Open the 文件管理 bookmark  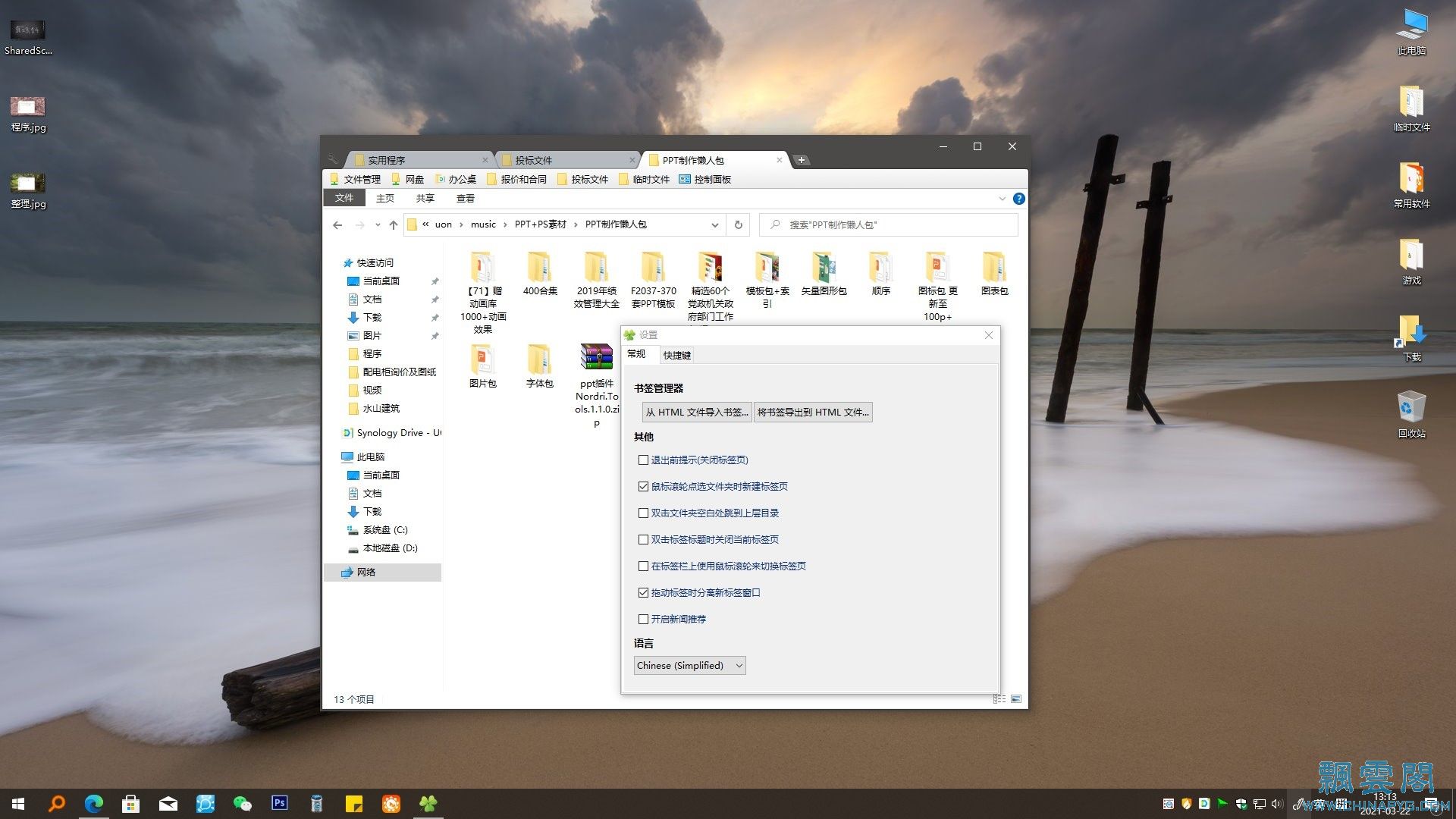tap(355, 179)
